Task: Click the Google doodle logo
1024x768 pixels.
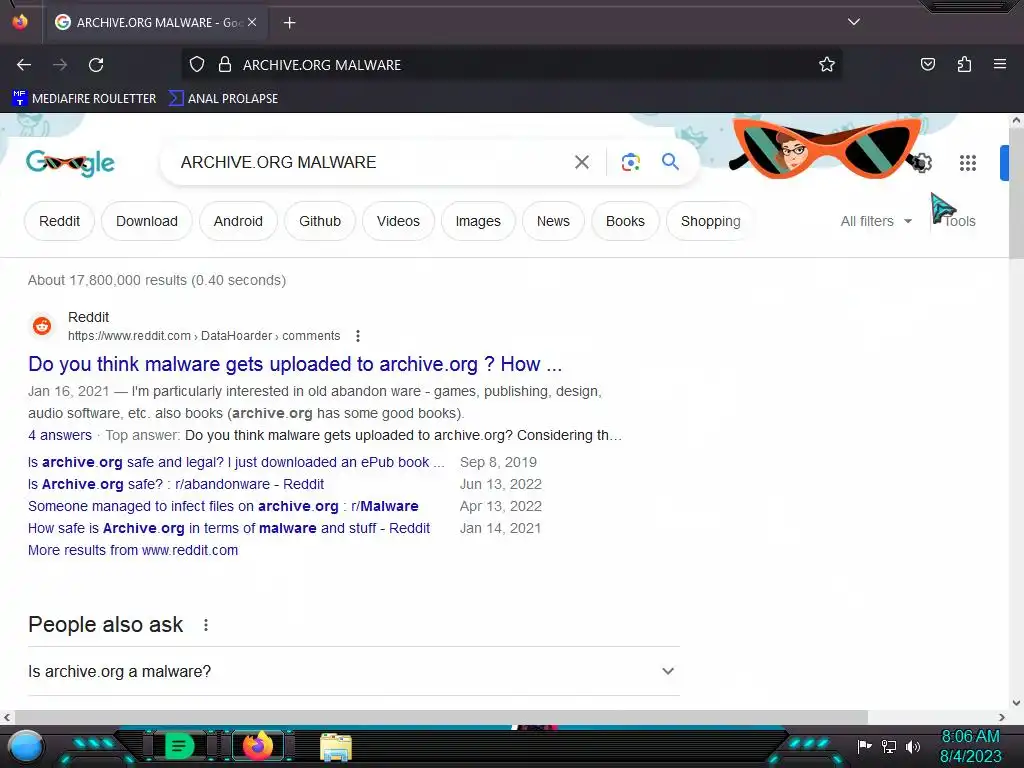Action: [70, 163]
